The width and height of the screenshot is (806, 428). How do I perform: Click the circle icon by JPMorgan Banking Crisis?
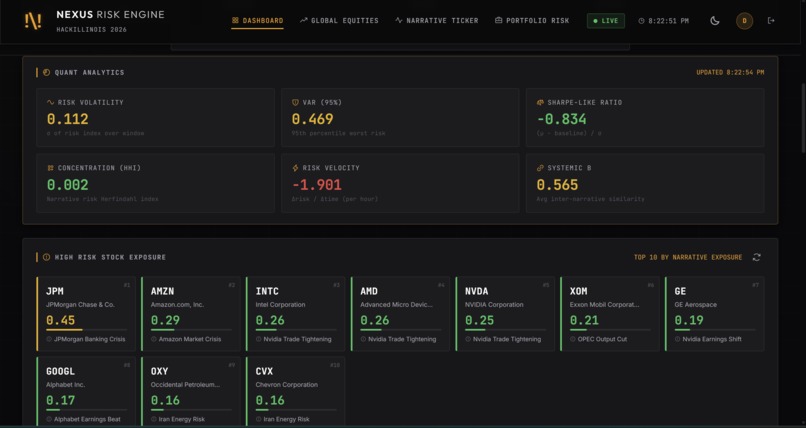click(x=49, y=339)
